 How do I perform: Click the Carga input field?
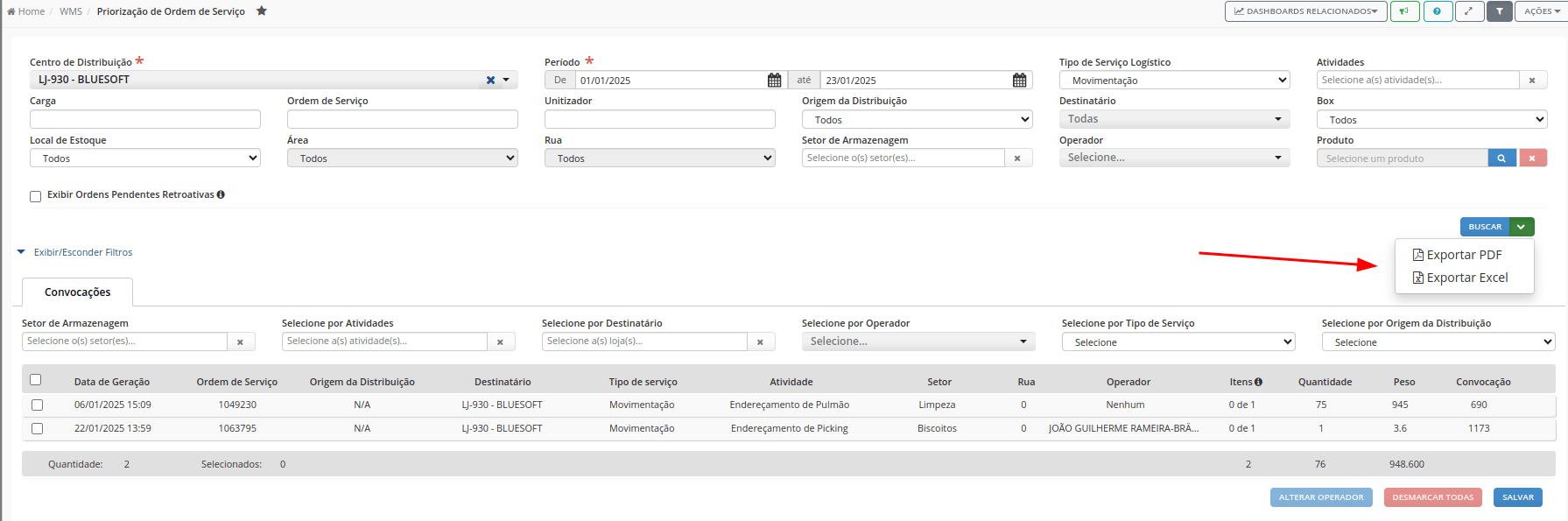point(145,119)
